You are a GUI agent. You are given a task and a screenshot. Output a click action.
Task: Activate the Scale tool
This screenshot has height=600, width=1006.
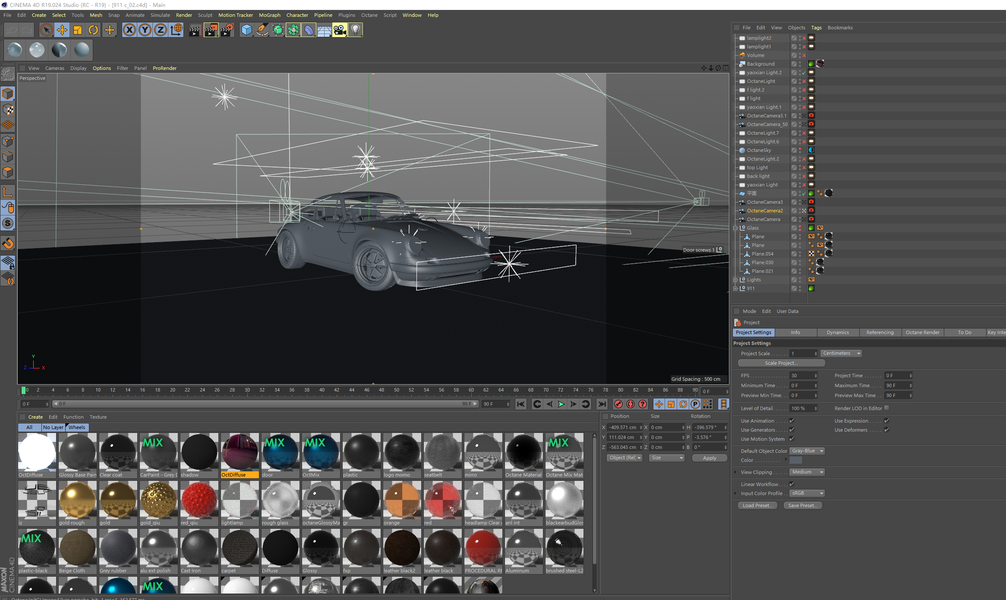(78, 30)
